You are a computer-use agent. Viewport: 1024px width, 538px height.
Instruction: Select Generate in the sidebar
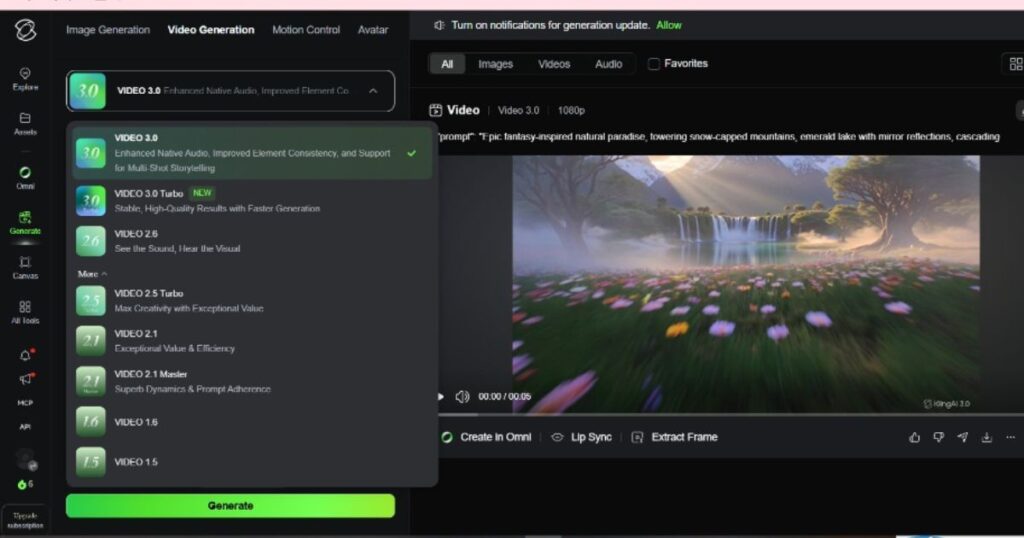pos(25,223)
